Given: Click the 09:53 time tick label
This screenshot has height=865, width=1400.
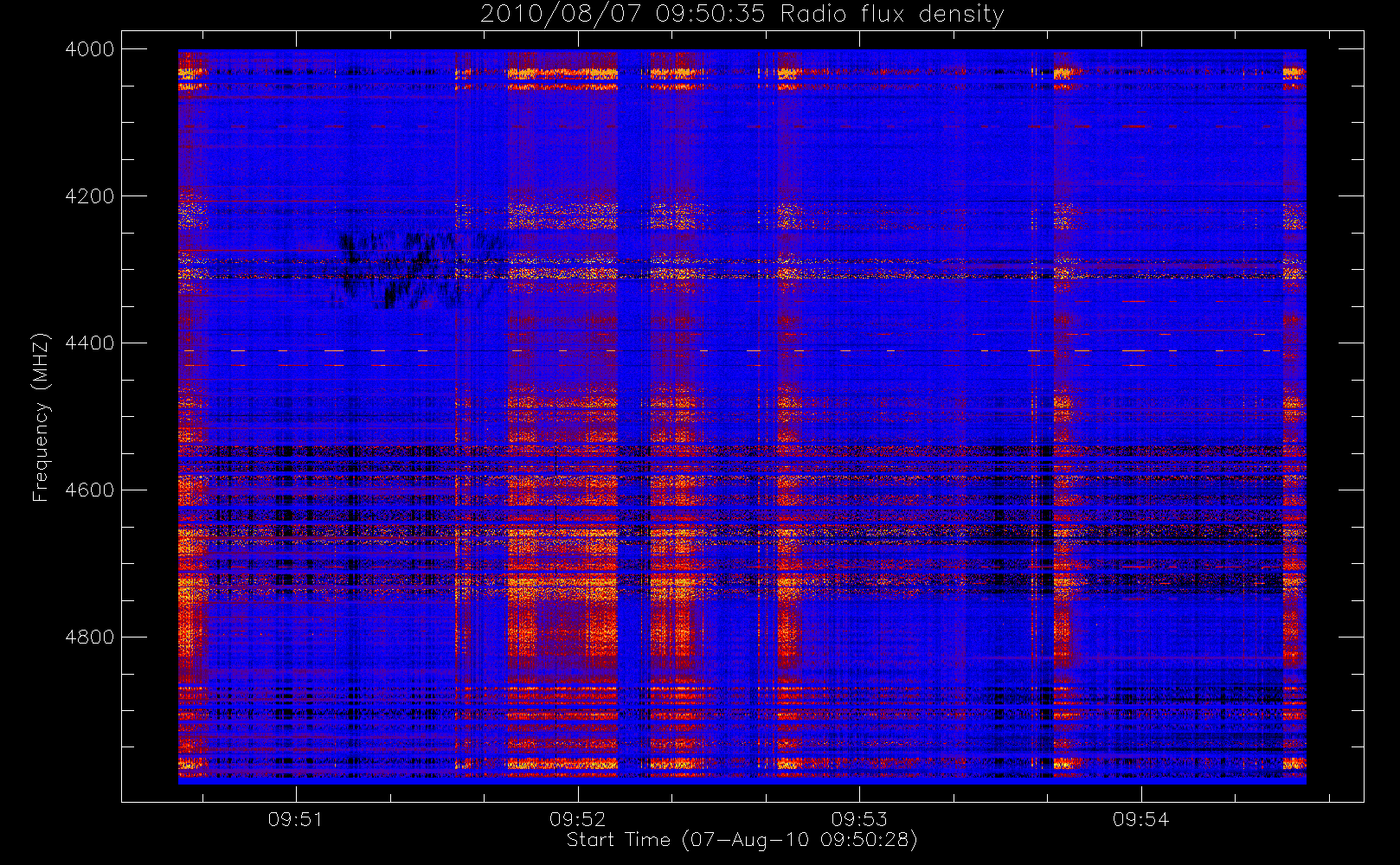Looking at the screenshot, I should pyautogui.click(x=859, y=819).
